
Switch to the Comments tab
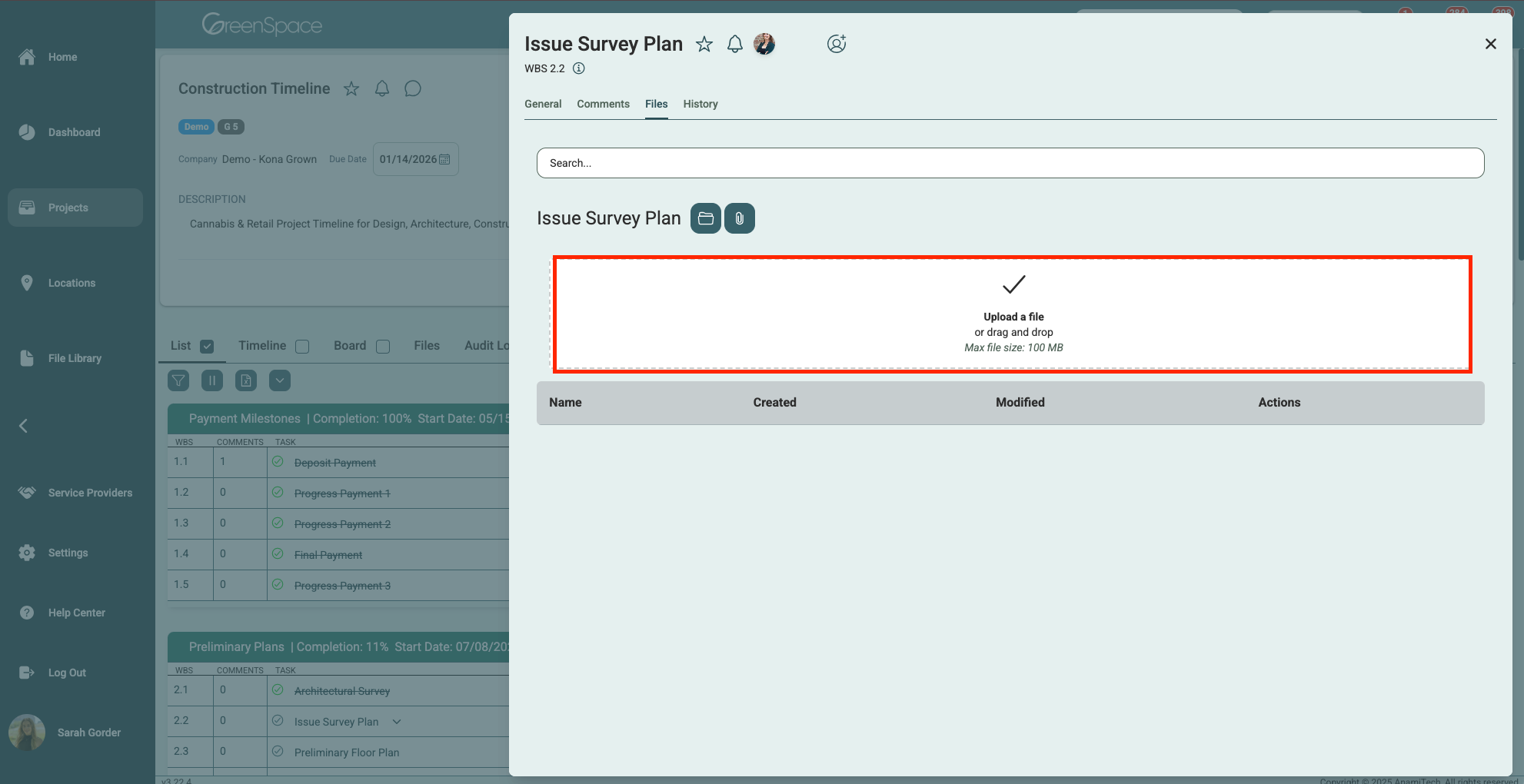click(603, 104)
